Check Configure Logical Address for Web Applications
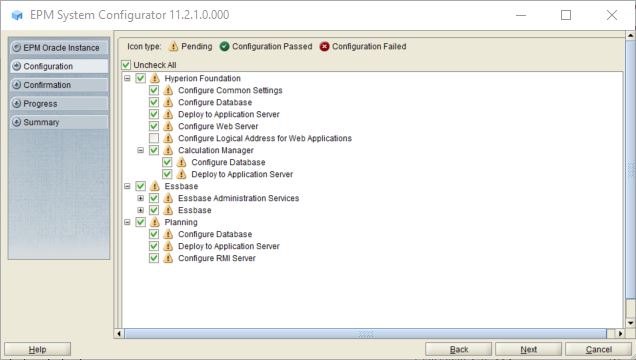The image size is (636, 360). (x=154, y=138)
